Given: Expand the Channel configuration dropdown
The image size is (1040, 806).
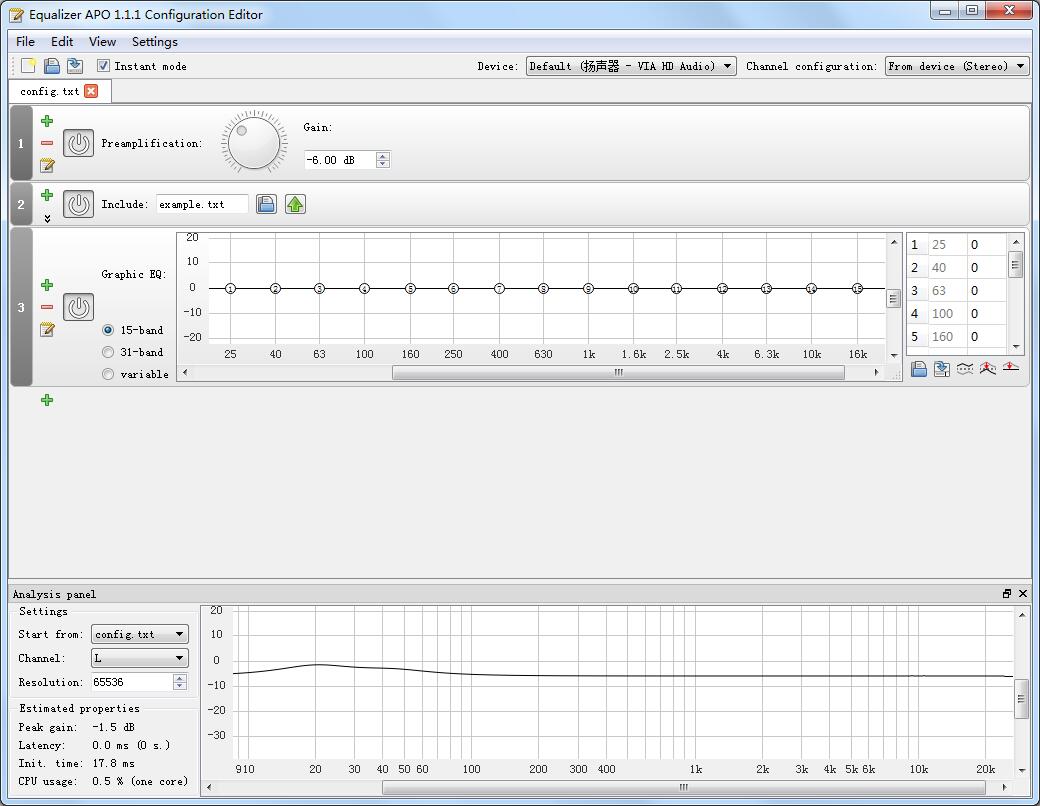Looking at the screenshot, I should point(956,66).
